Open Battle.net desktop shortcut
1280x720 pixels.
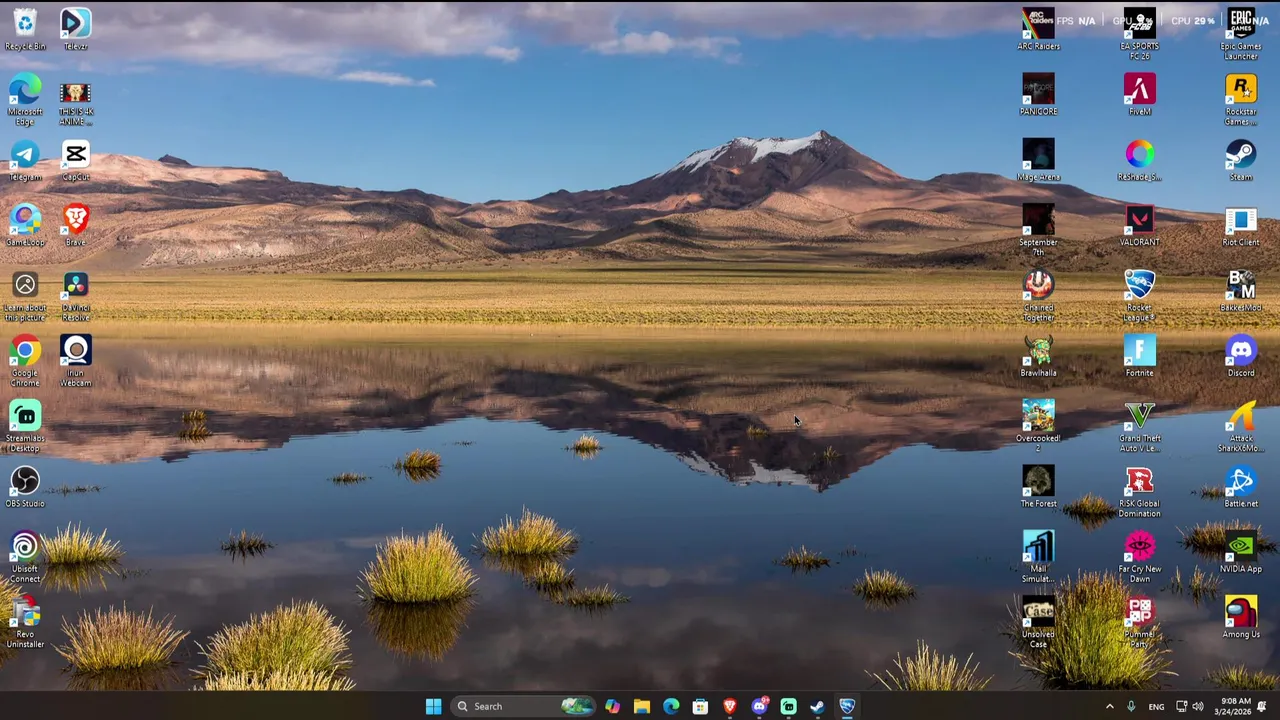click(1240, 487)
